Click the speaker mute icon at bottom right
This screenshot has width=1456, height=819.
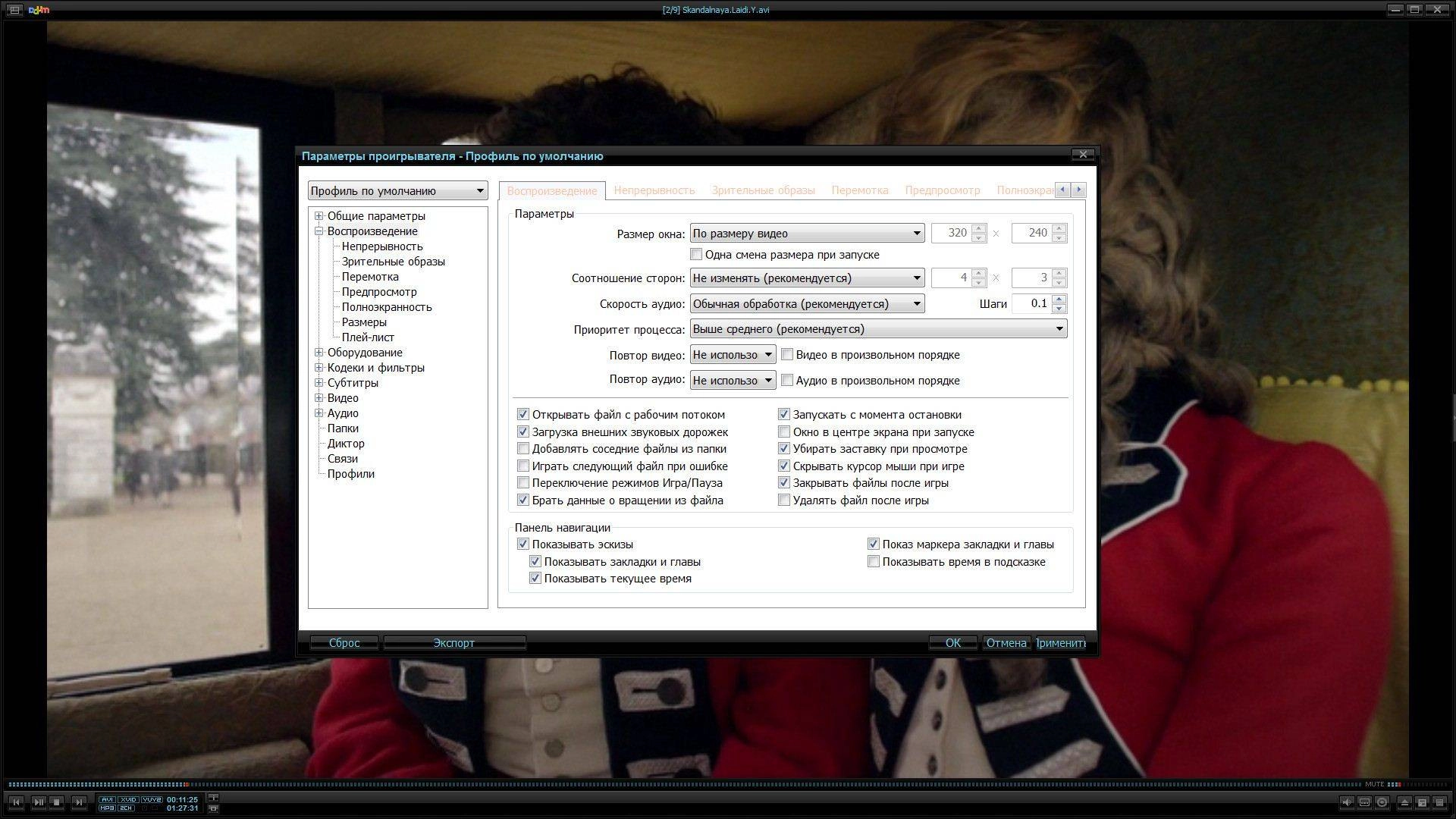click(x=1347, y=802)
